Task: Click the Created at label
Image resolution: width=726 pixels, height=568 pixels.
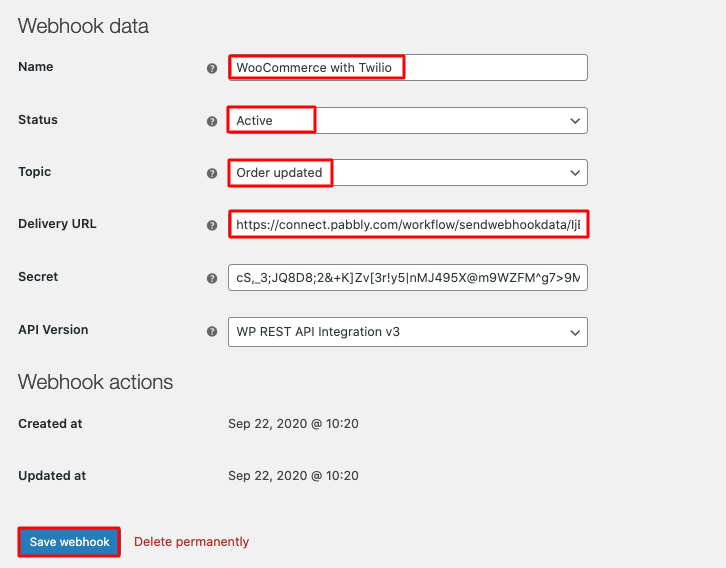Action: coord(50,424)
